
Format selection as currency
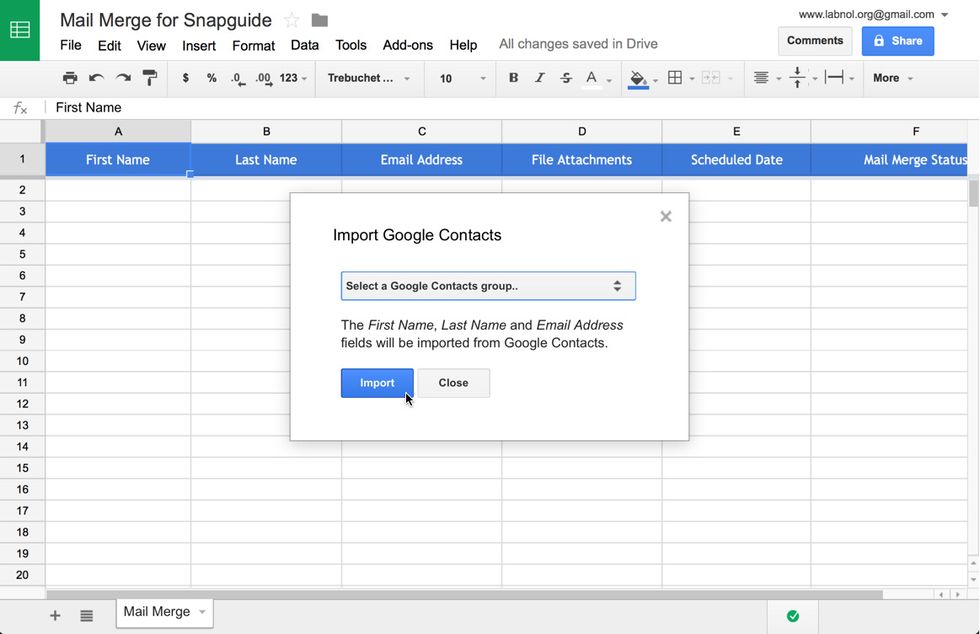pyautogui.click(x=186, y=78)
